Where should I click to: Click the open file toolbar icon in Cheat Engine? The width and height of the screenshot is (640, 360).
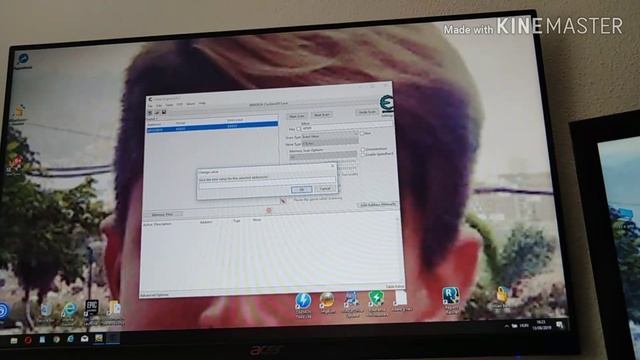(157, 113)
